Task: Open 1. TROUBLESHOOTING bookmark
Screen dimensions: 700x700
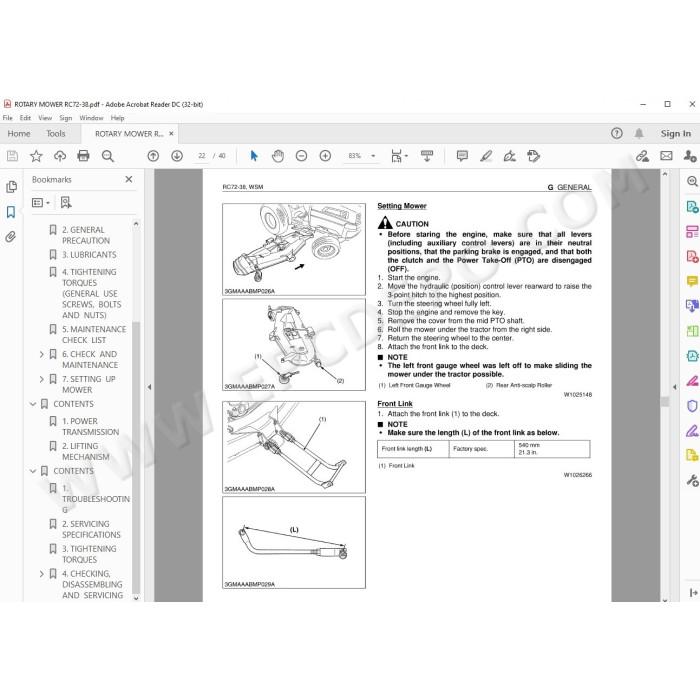Action: (96, 499)
